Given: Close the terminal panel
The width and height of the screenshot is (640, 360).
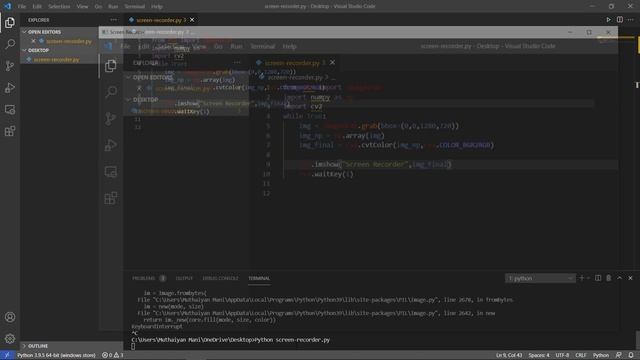Looking at the screenshot, I should [630, 278].
